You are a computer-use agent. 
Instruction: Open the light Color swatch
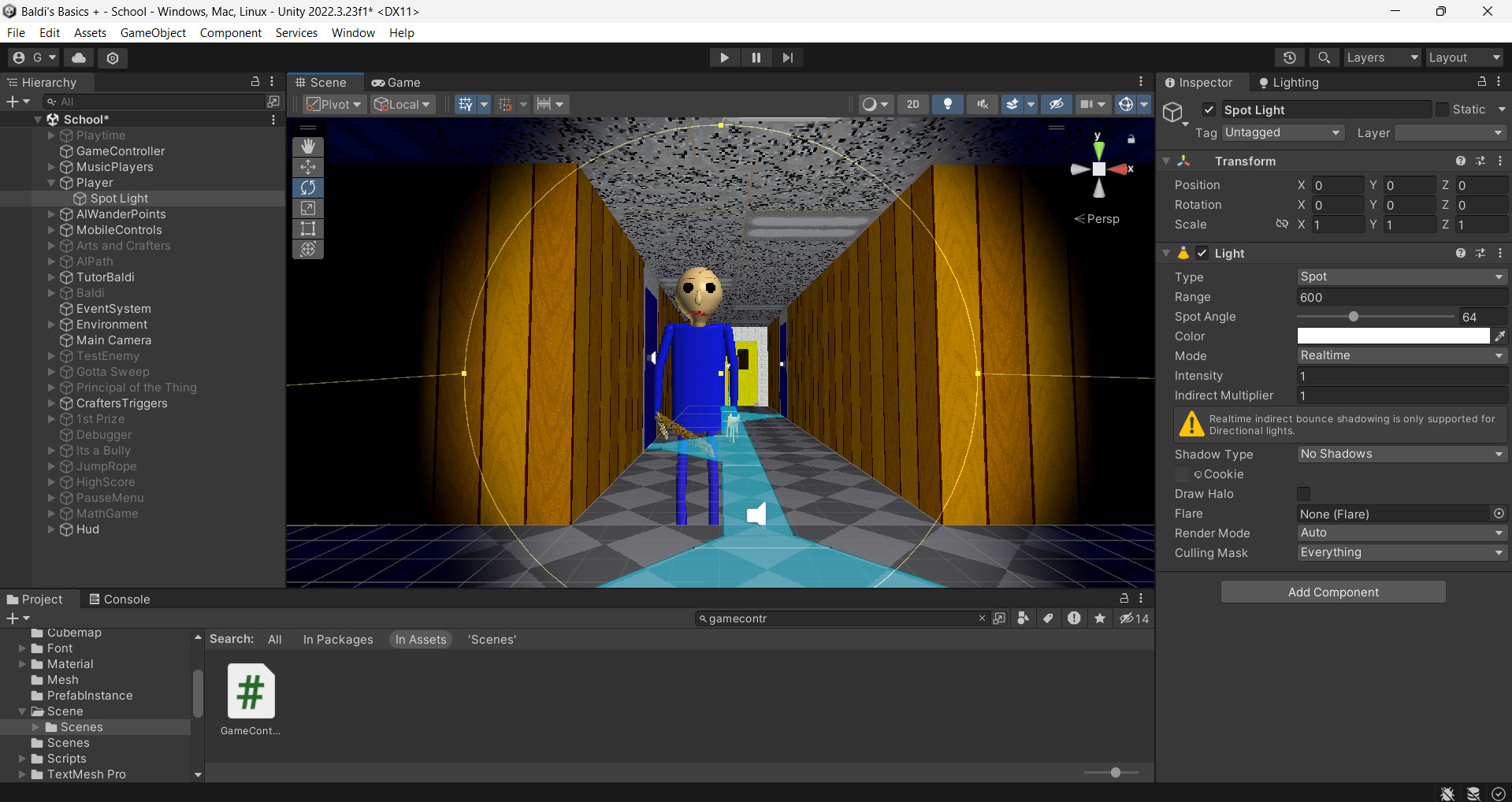[x=1393, y=336]
